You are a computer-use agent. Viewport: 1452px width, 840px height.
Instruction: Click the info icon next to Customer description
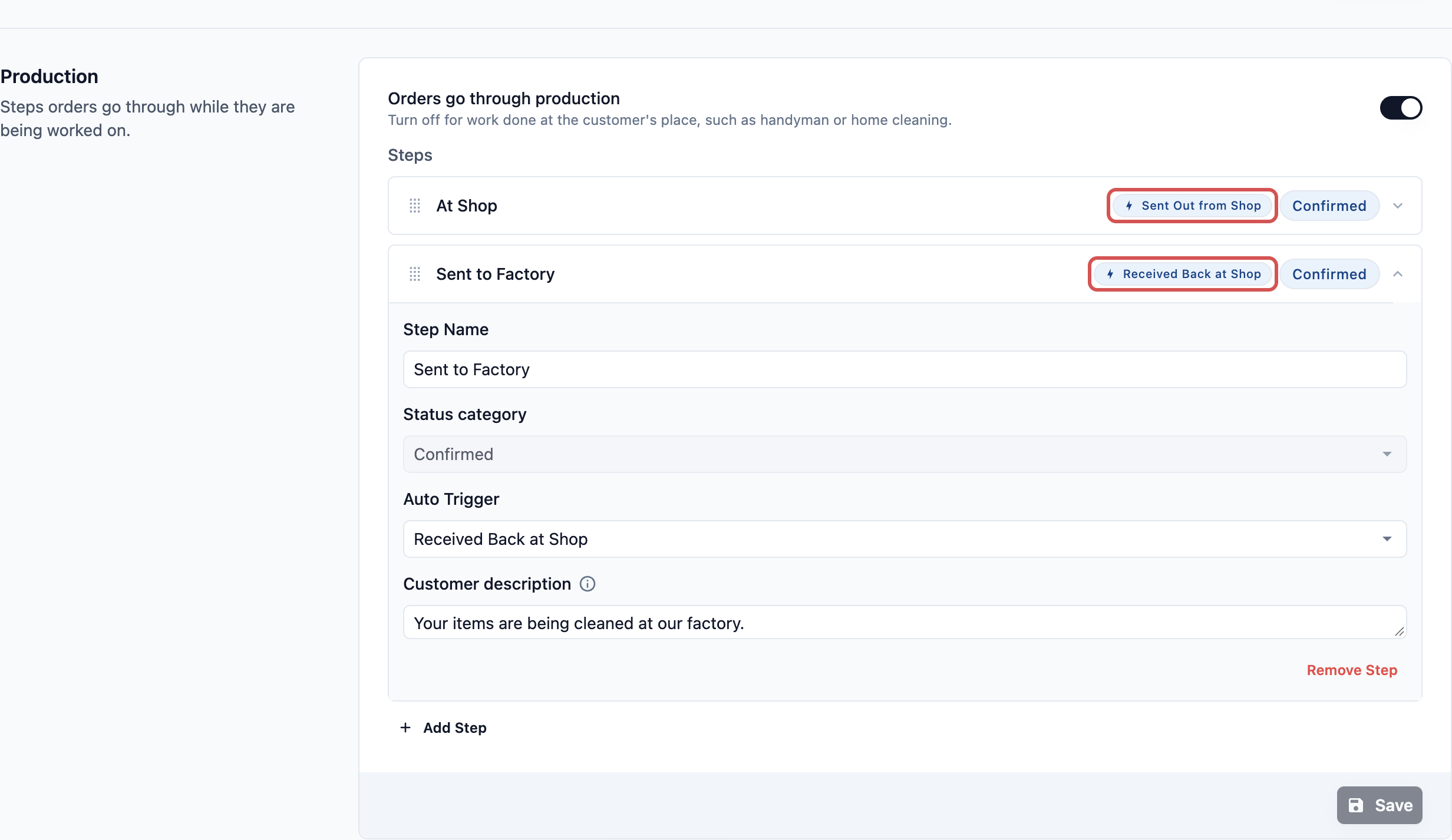[x=588, y=584]
